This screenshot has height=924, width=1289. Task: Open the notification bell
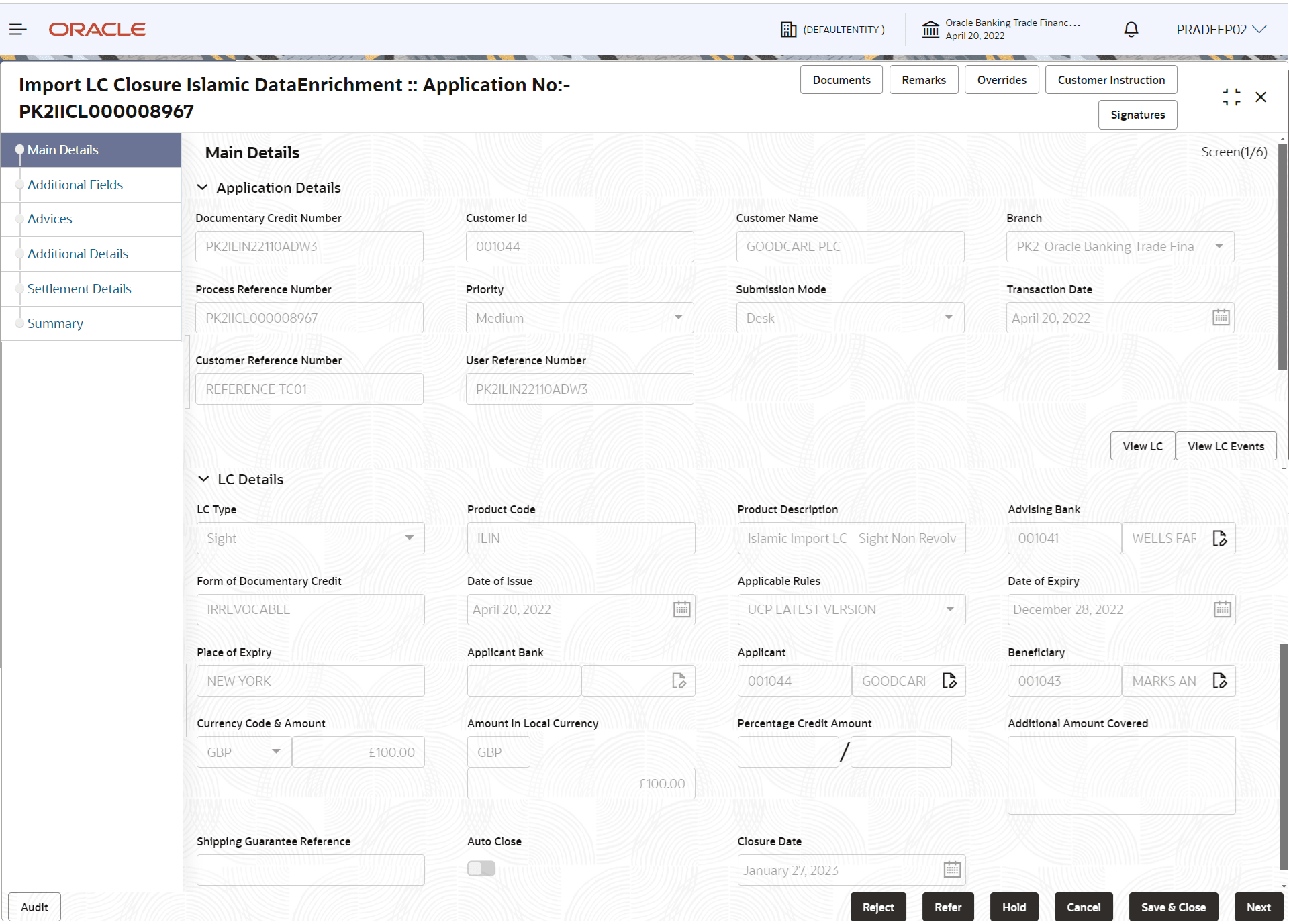1131,29
